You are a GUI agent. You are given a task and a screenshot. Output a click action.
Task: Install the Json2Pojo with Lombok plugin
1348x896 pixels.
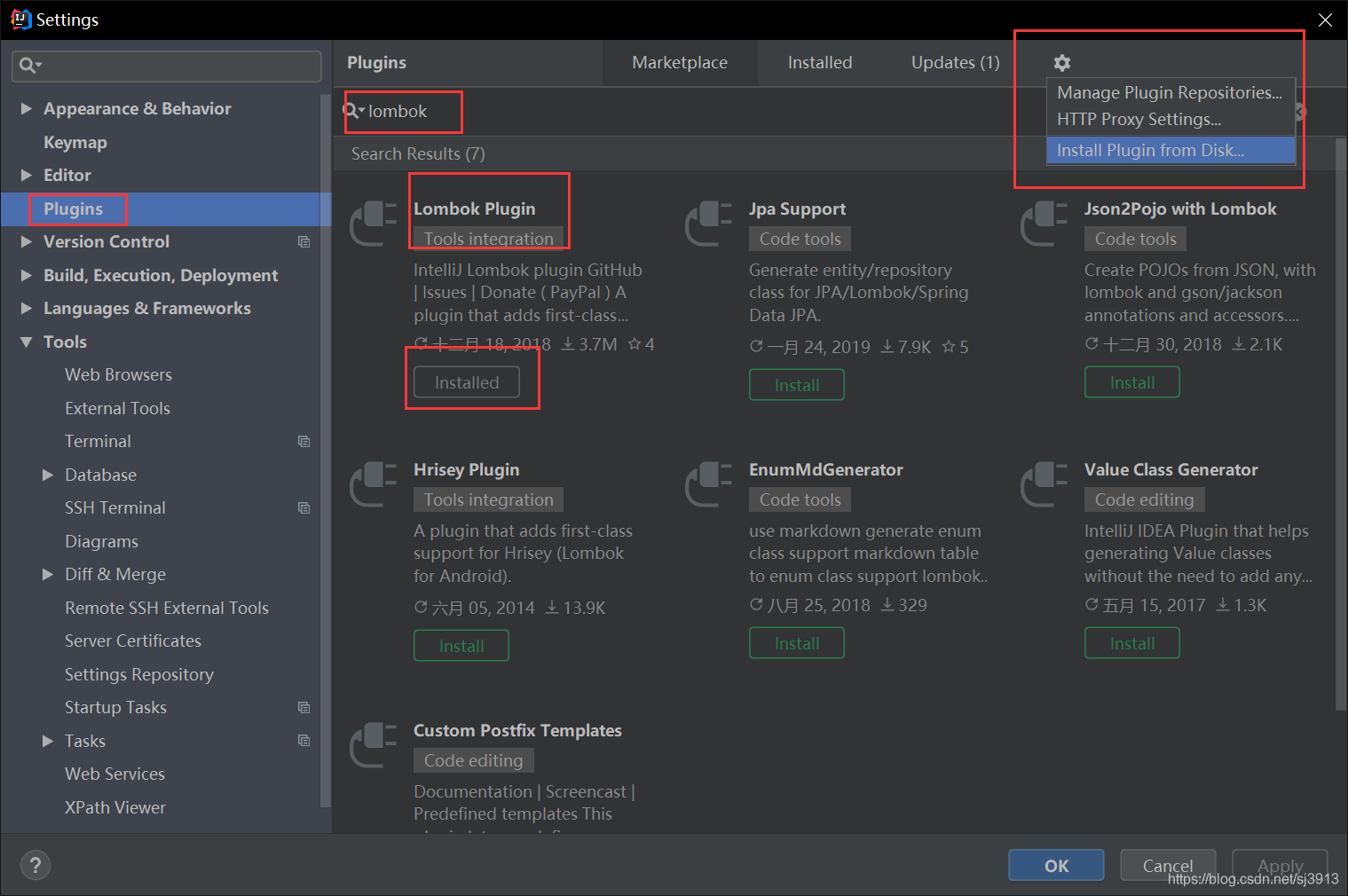(x=1132, y=382)
